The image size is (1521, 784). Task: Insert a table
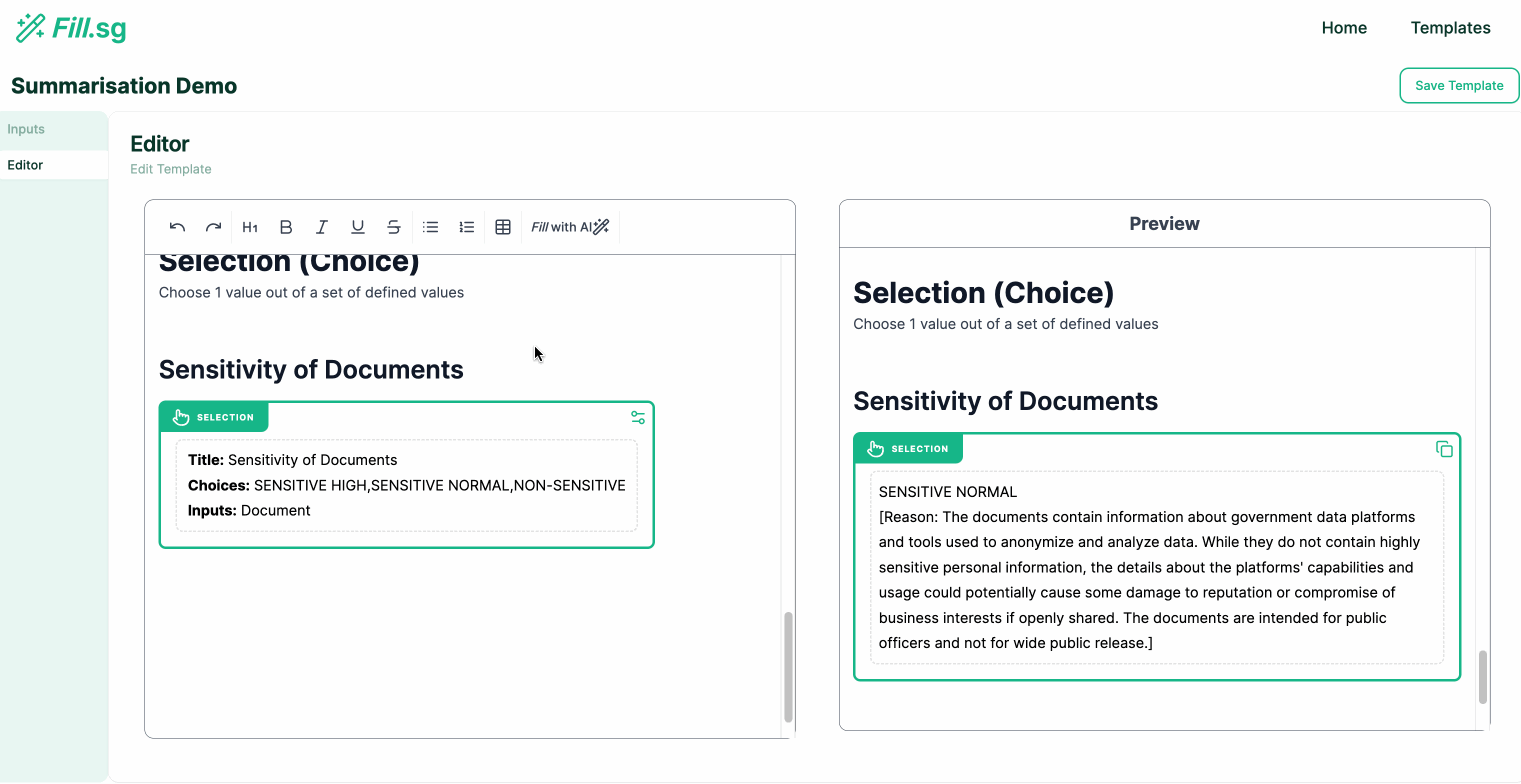click(503, 227)
